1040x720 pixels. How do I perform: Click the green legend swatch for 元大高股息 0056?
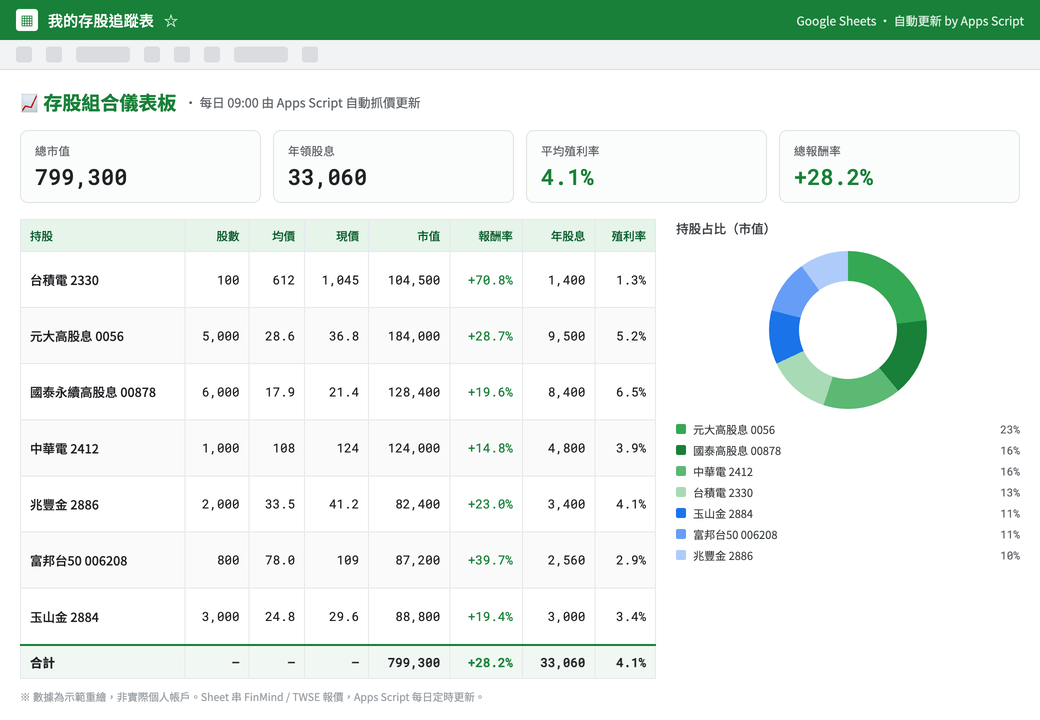pyautogui.click(x=681, y=430)
